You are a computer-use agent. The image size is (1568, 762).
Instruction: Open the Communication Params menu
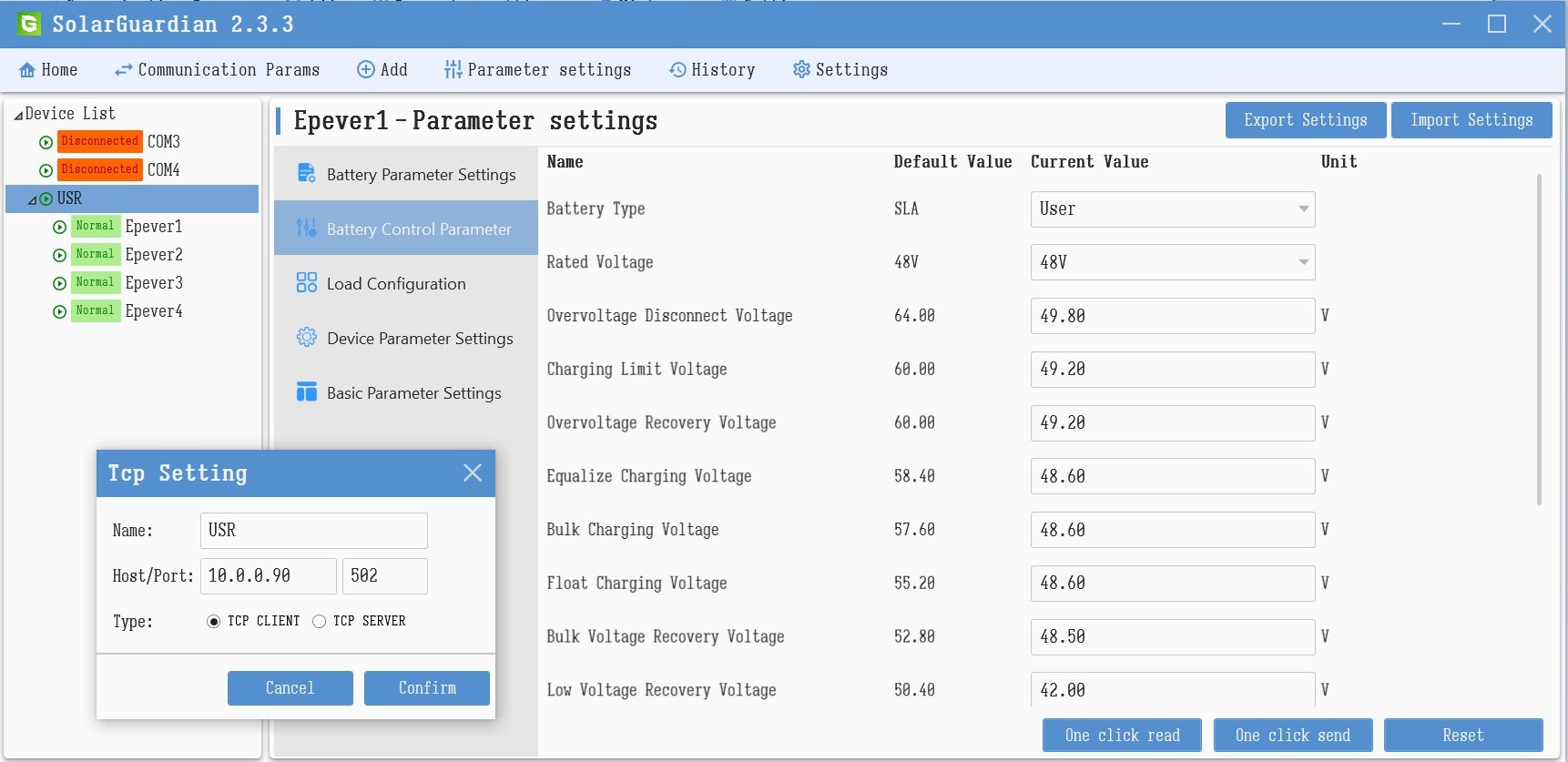(x=217, y=70)
